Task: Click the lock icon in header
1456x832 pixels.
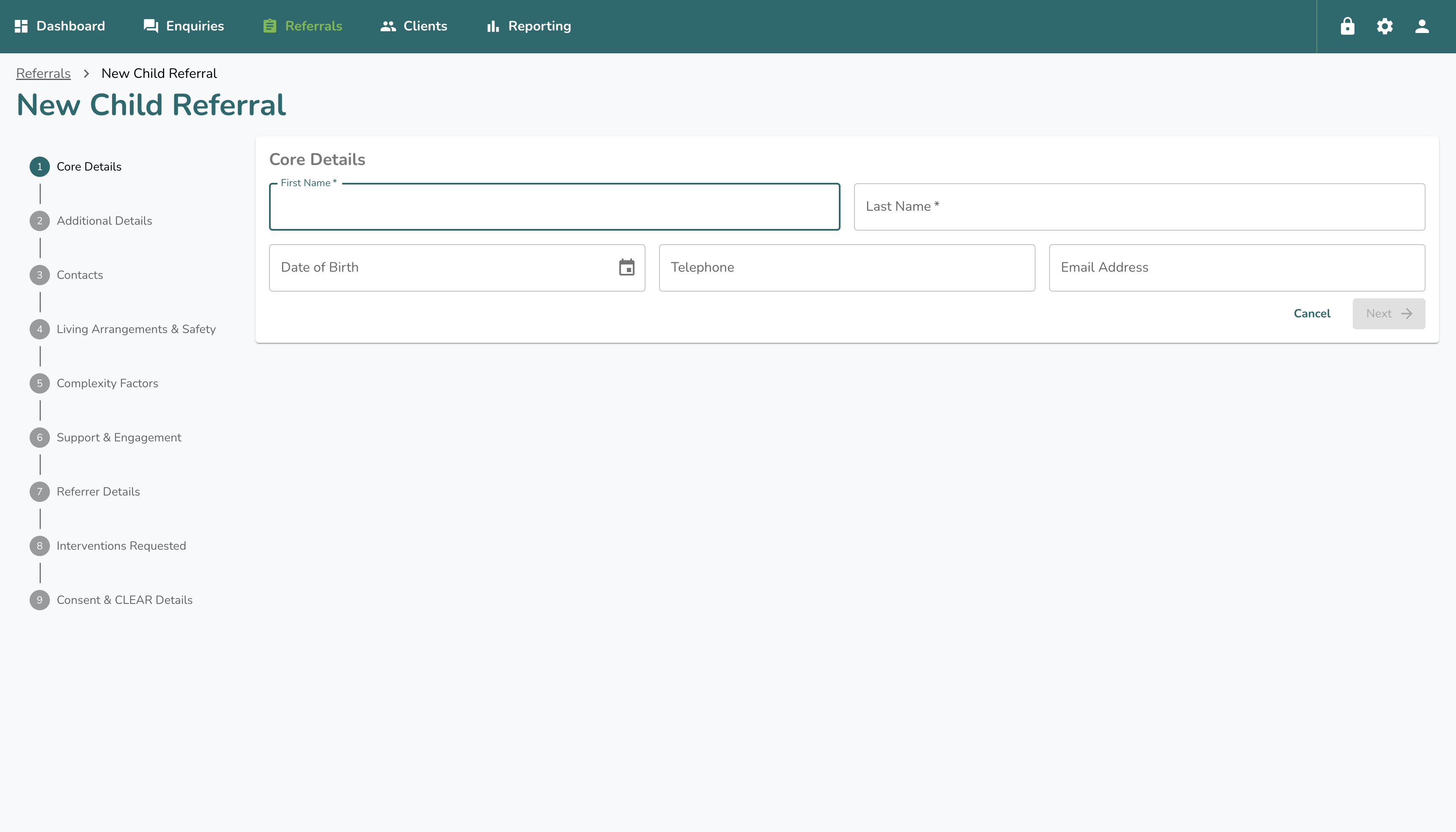Action: 1347,26
